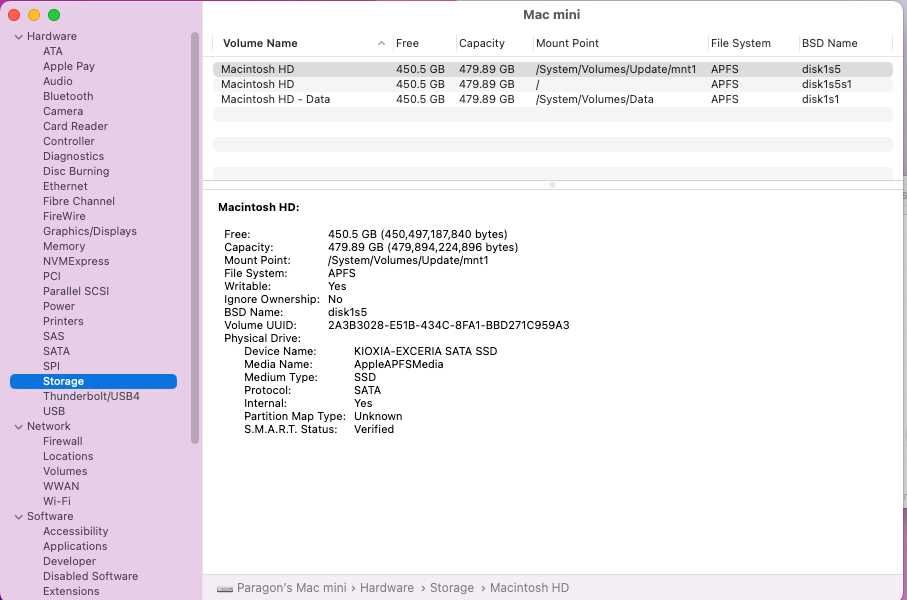Open the Camera hardware entry
This screenshot has height=600, width=907.
tap(63, 111)
